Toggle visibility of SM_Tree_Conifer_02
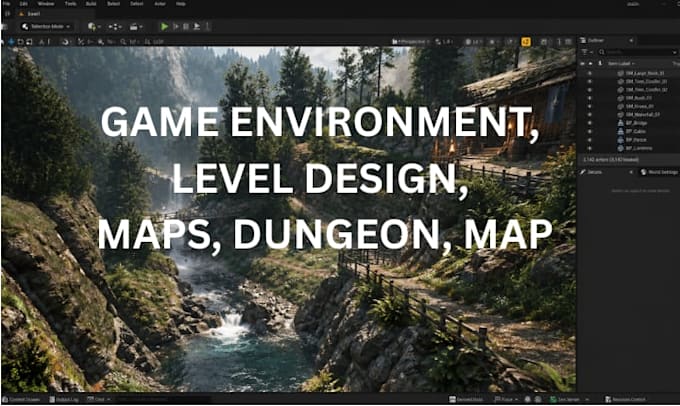The height and width of the screenshot is (406, 680). pos(589,90)
